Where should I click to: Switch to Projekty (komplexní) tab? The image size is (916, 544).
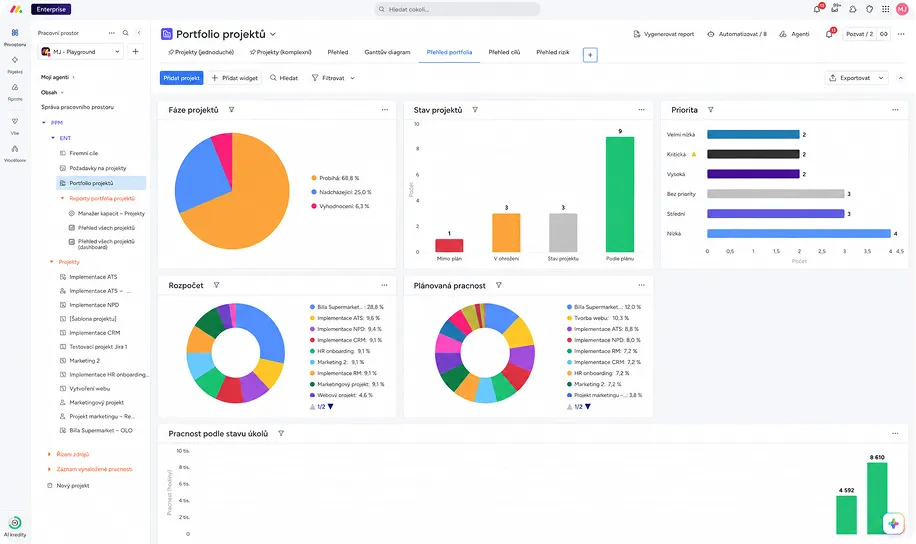pos(280,52)
